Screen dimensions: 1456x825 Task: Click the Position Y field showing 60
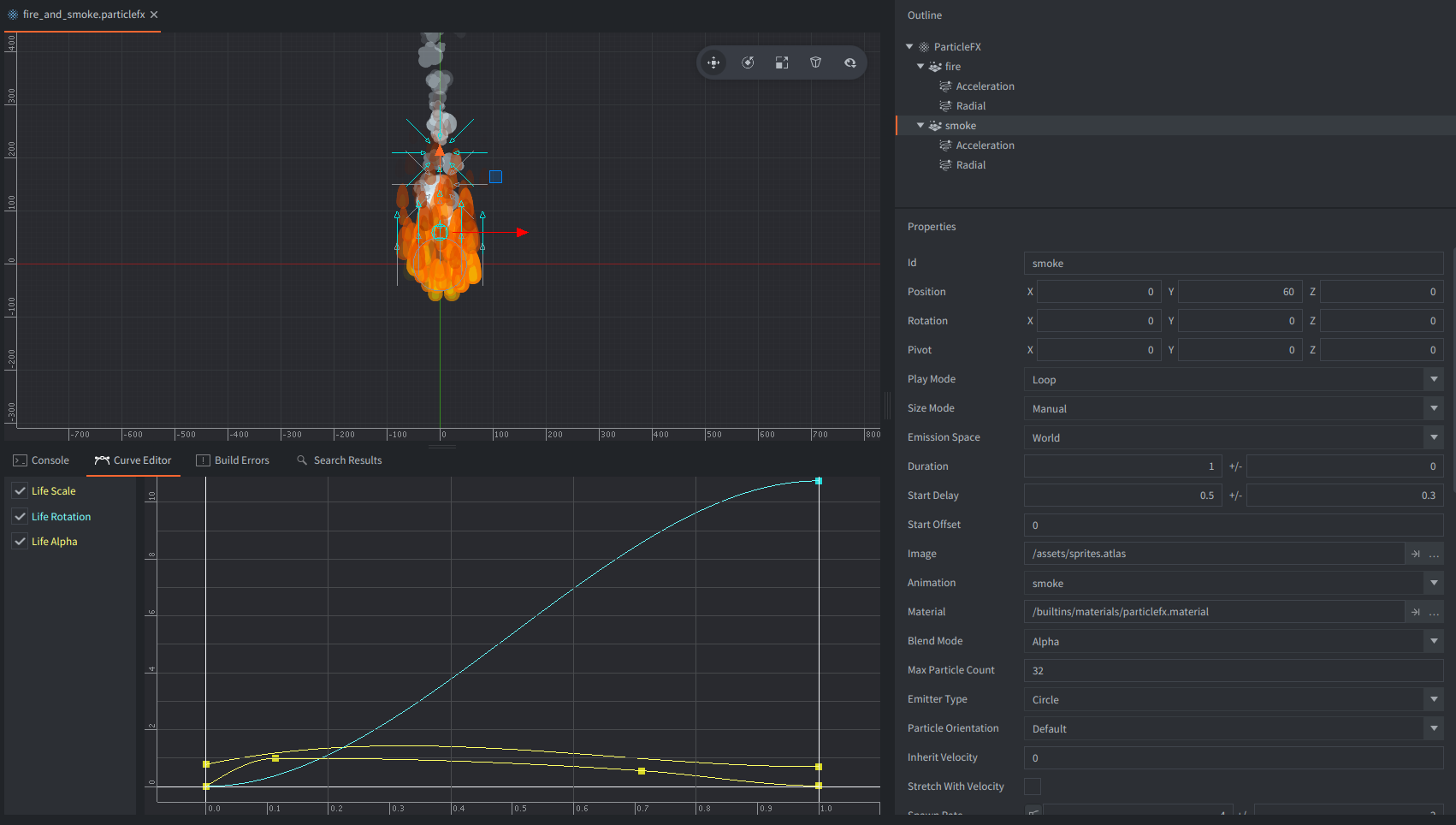pos(1240,292)
